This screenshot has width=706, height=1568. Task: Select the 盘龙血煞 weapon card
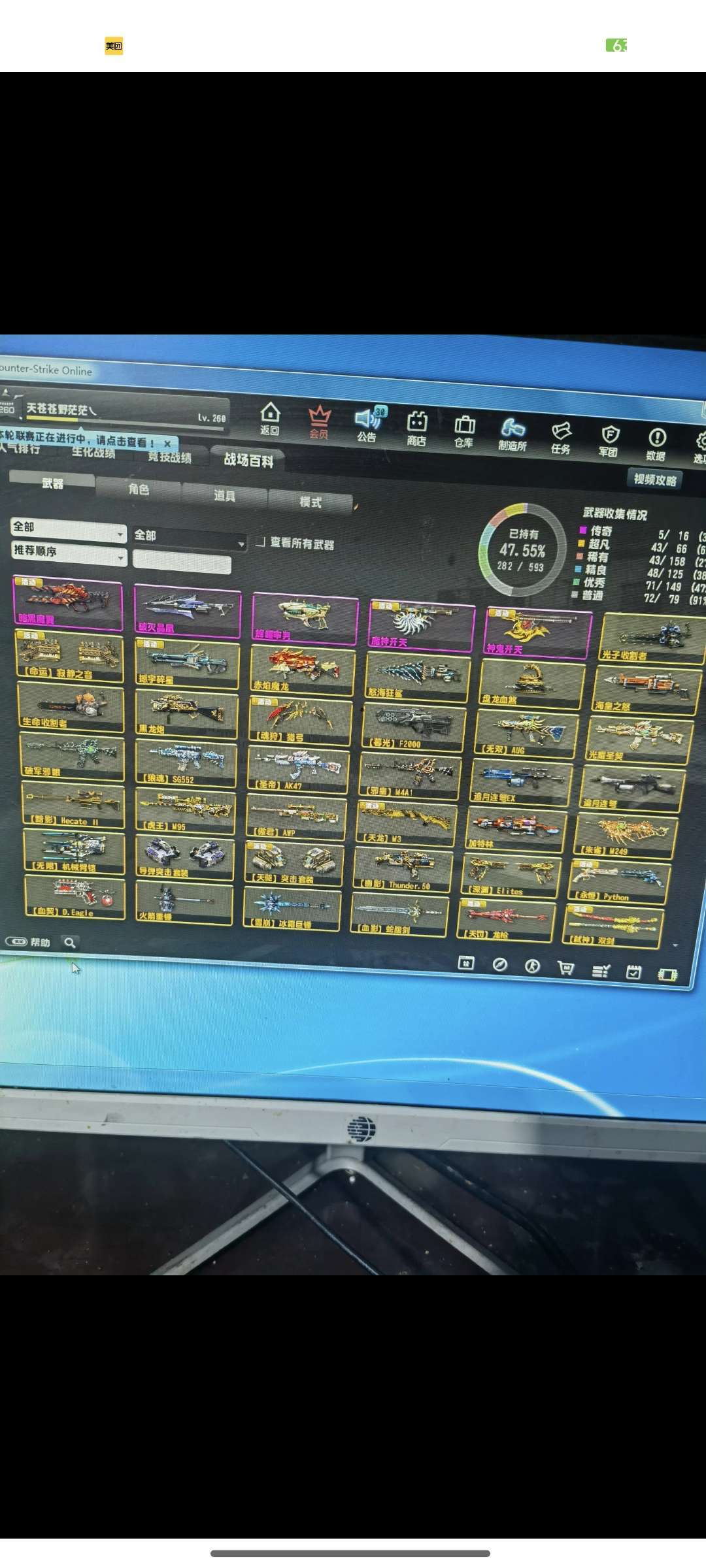point(531,683)
